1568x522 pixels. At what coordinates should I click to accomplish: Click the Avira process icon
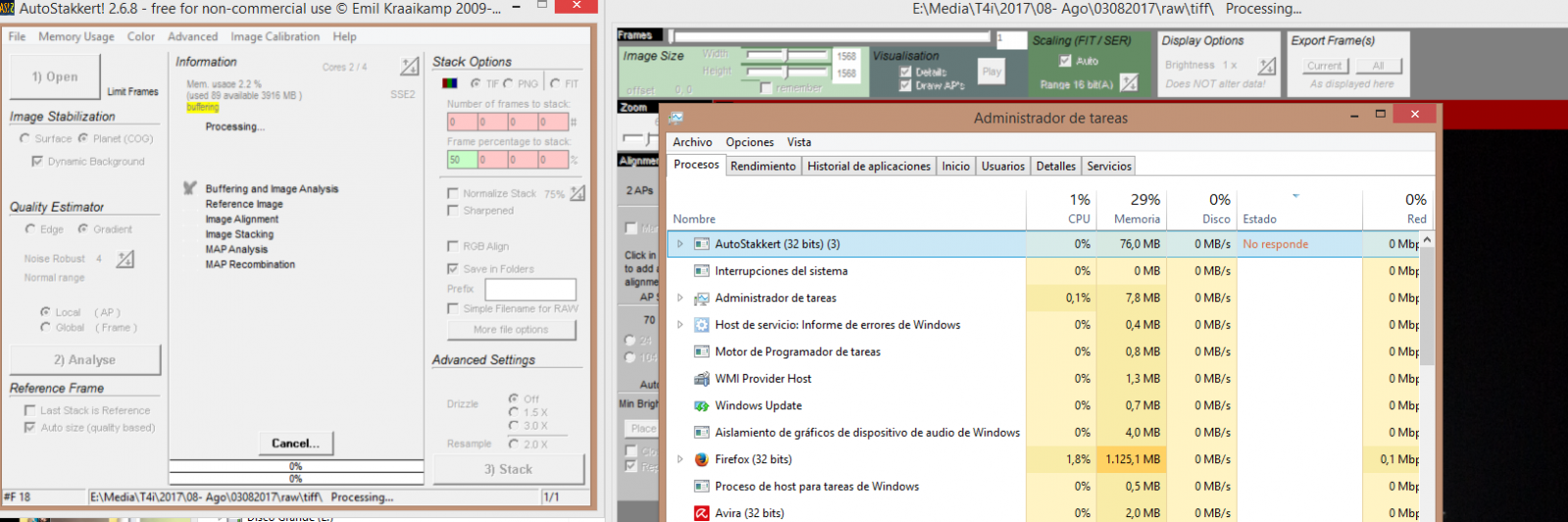[702, 513]
